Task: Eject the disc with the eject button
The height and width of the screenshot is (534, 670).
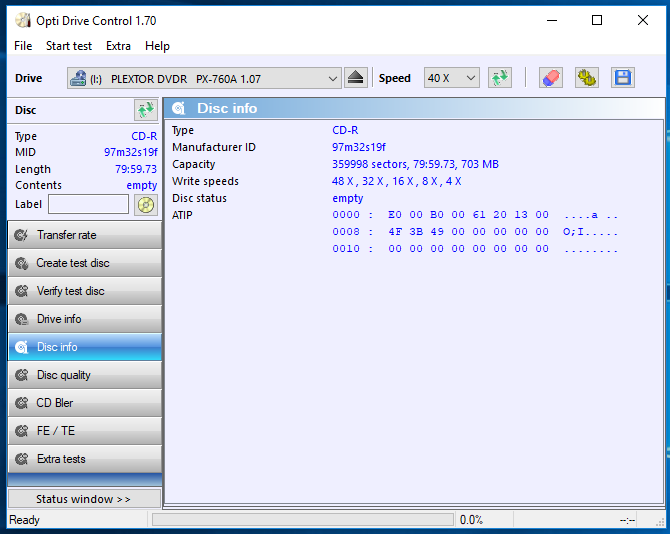Action: point(356,78)
